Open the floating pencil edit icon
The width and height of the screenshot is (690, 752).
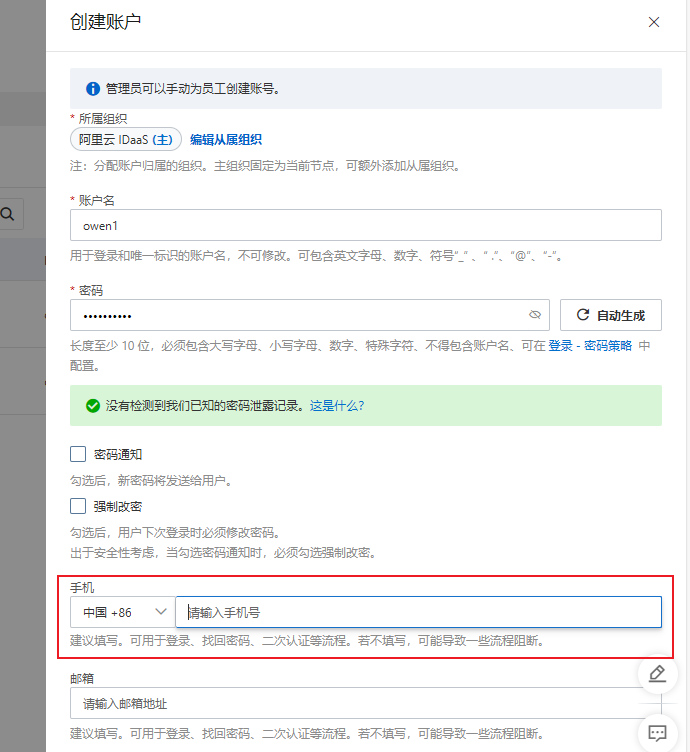657,673
